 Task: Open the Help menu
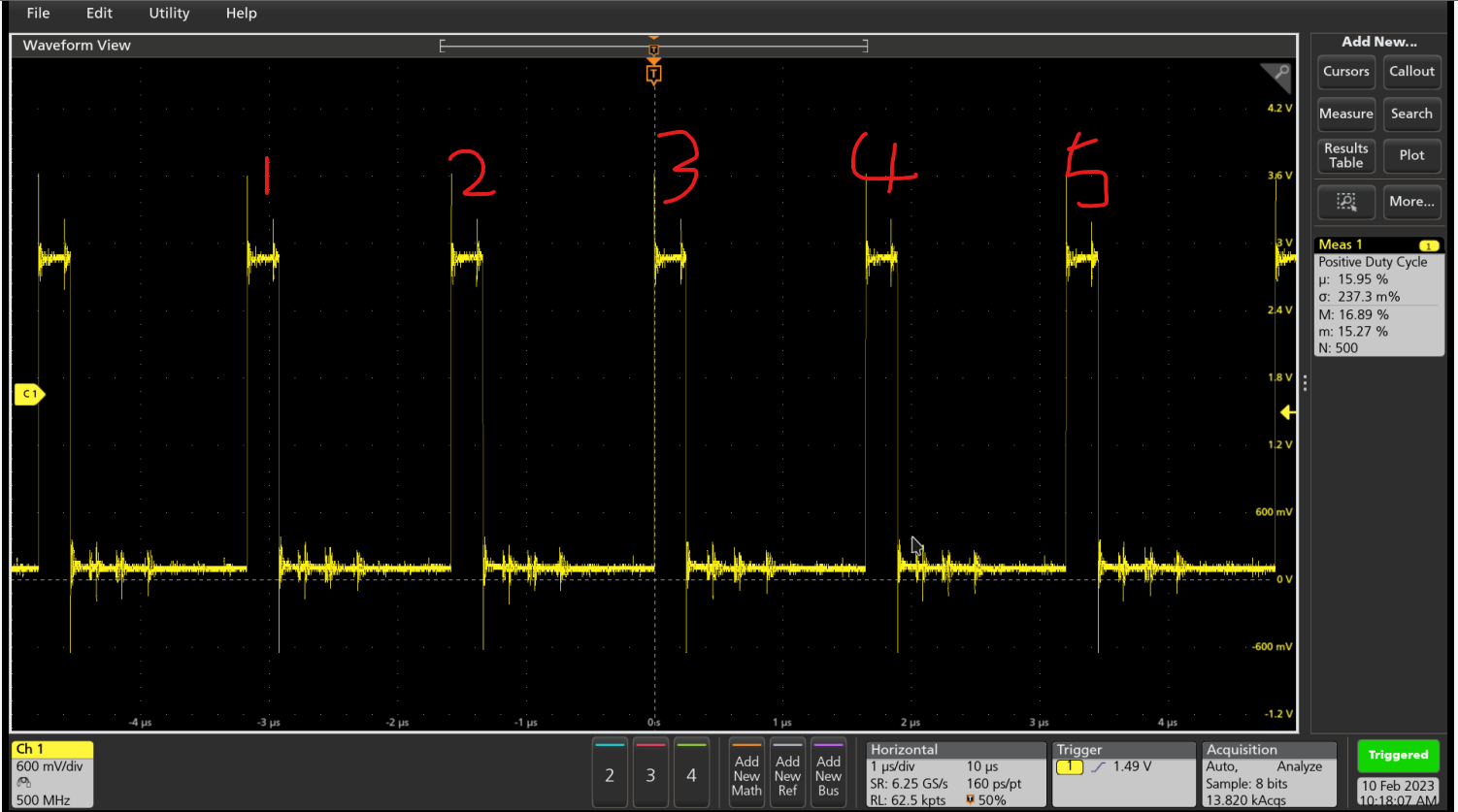pyautogui.click(x=241, y=13)
